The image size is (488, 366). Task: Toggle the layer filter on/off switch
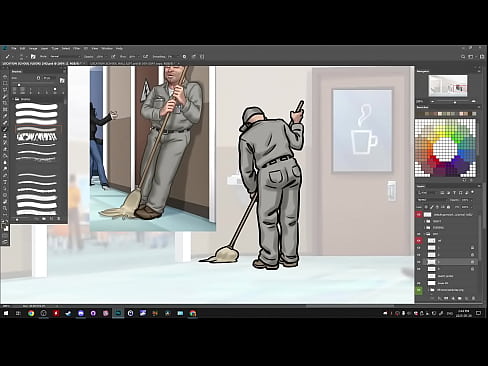pos(473,192)
